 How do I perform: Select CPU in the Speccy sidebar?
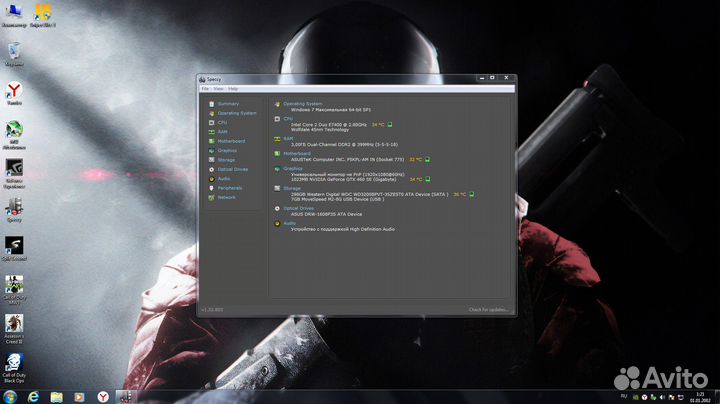222,123
